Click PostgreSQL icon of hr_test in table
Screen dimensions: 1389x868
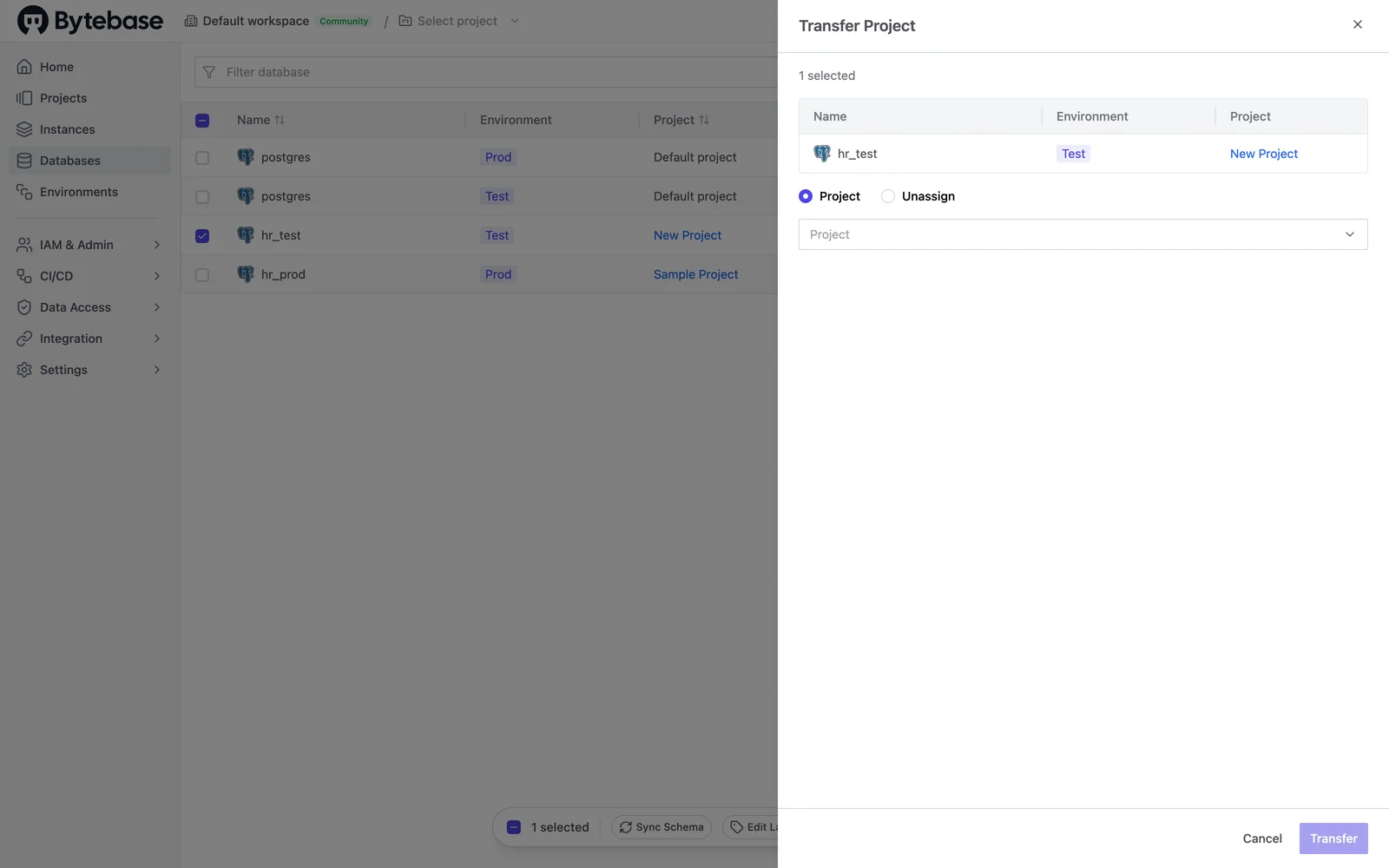tap(246, 235)
